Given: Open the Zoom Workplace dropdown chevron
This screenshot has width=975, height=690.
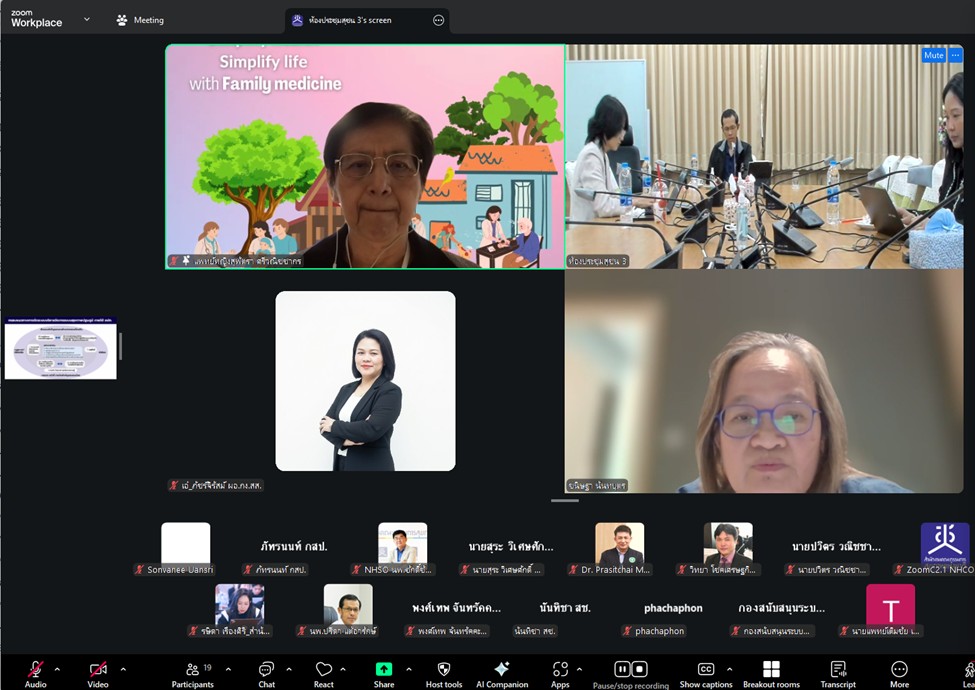Looking at the screenshot, I should 87,19.
